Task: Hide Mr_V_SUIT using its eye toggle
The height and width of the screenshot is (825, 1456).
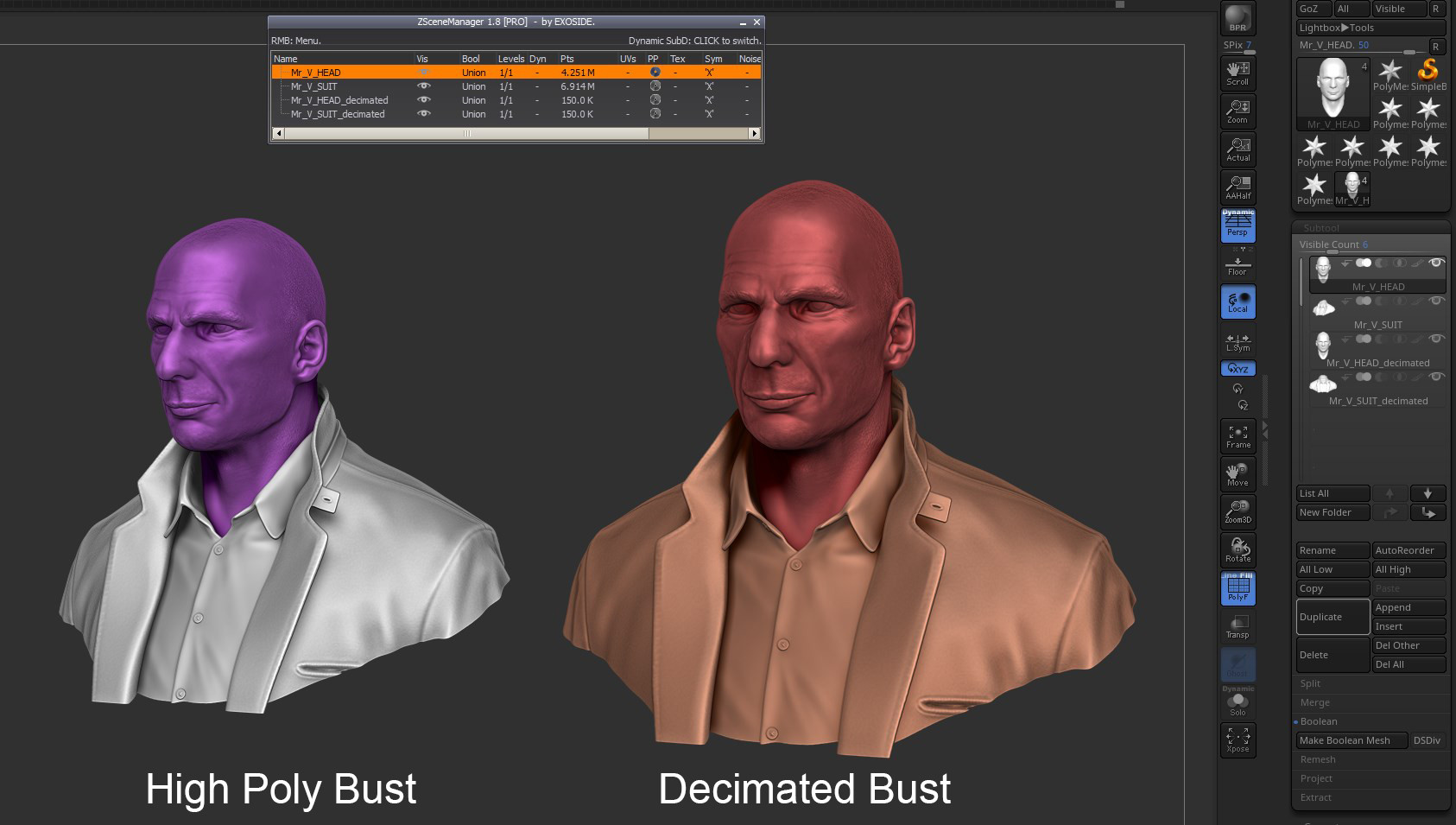Action: 423,86
